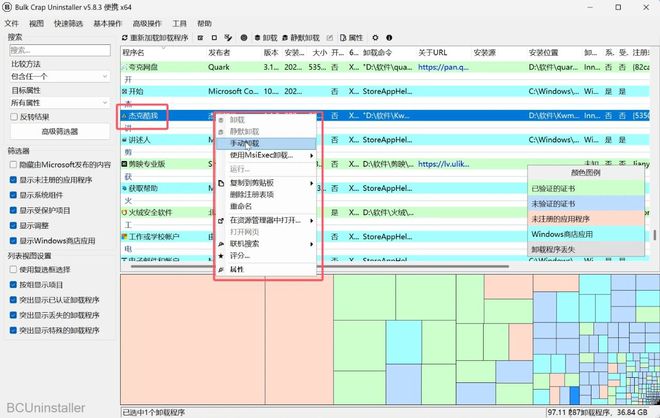Click the 开始 row icon
The image size is (660, 418).
125,91
